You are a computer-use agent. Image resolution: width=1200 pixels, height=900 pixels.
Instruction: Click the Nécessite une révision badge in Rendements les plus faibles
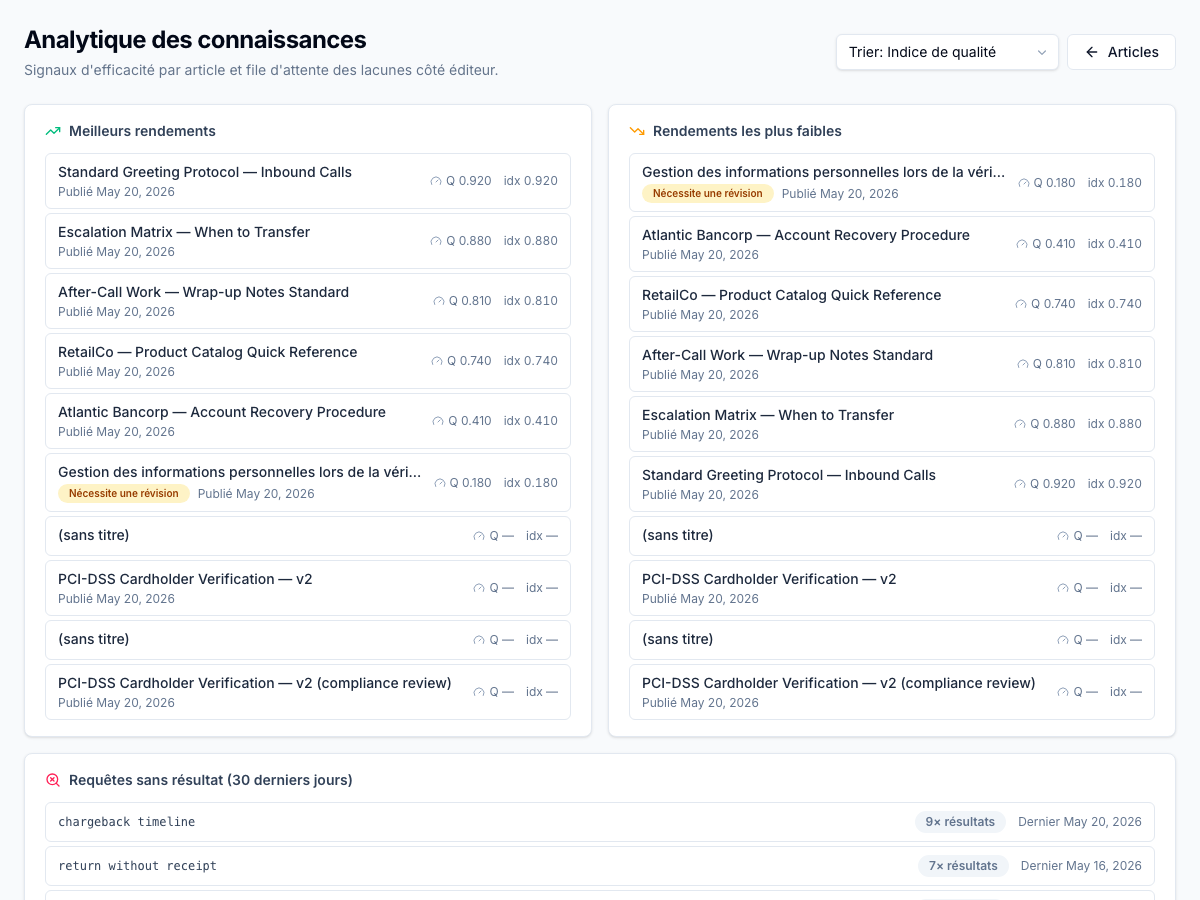click(708, 193)
